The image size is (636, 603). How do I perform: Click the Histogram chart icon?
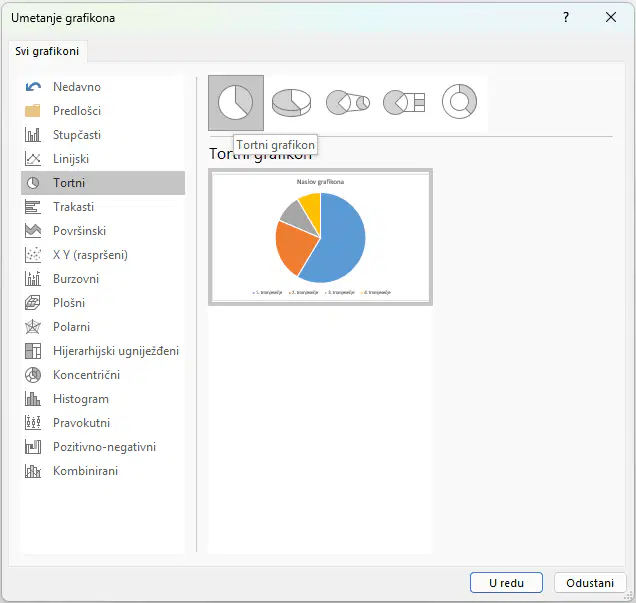[32, 399]
